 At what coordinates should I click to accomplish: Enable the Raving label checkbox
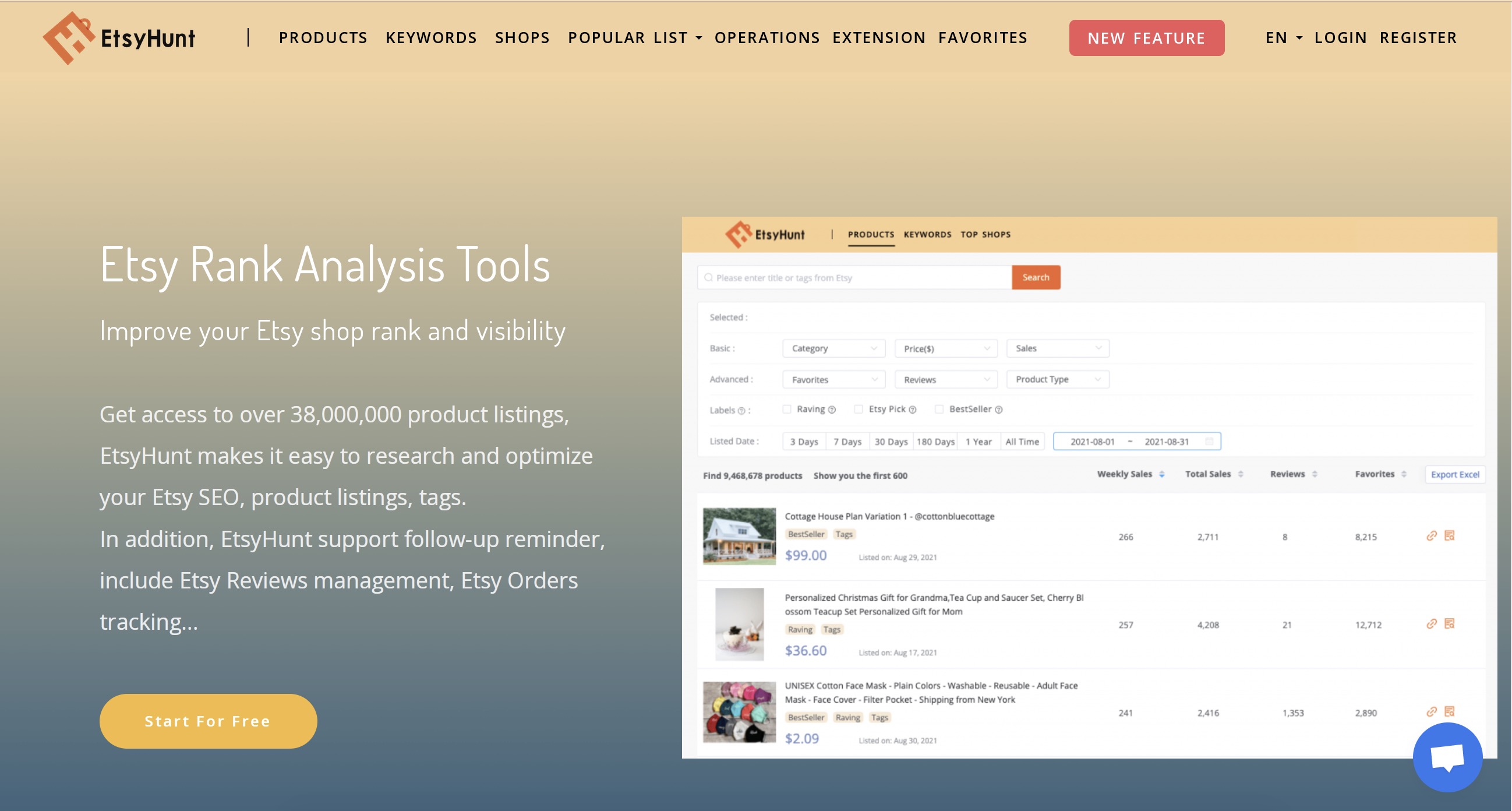pos(786,410)
